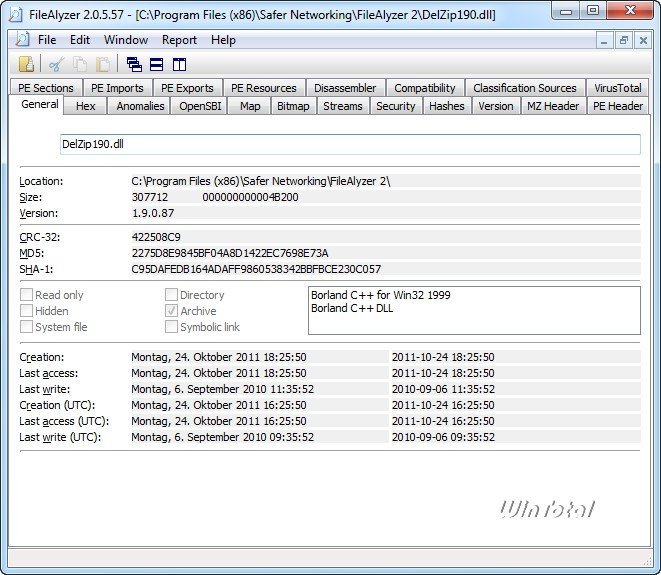Switch to the PE Header tab
The image size is (661, 575).
pyautogui.click(x=618, y=106)
